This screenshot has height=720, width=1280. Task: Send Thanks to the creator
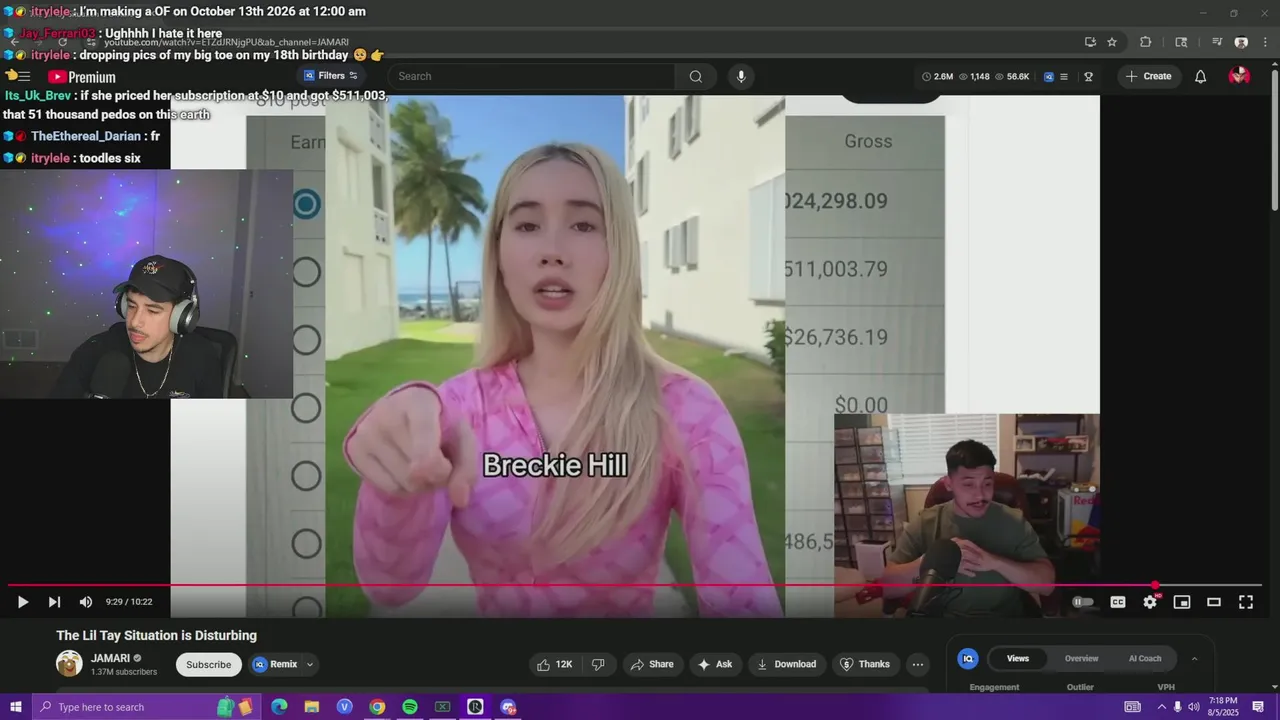865,664
